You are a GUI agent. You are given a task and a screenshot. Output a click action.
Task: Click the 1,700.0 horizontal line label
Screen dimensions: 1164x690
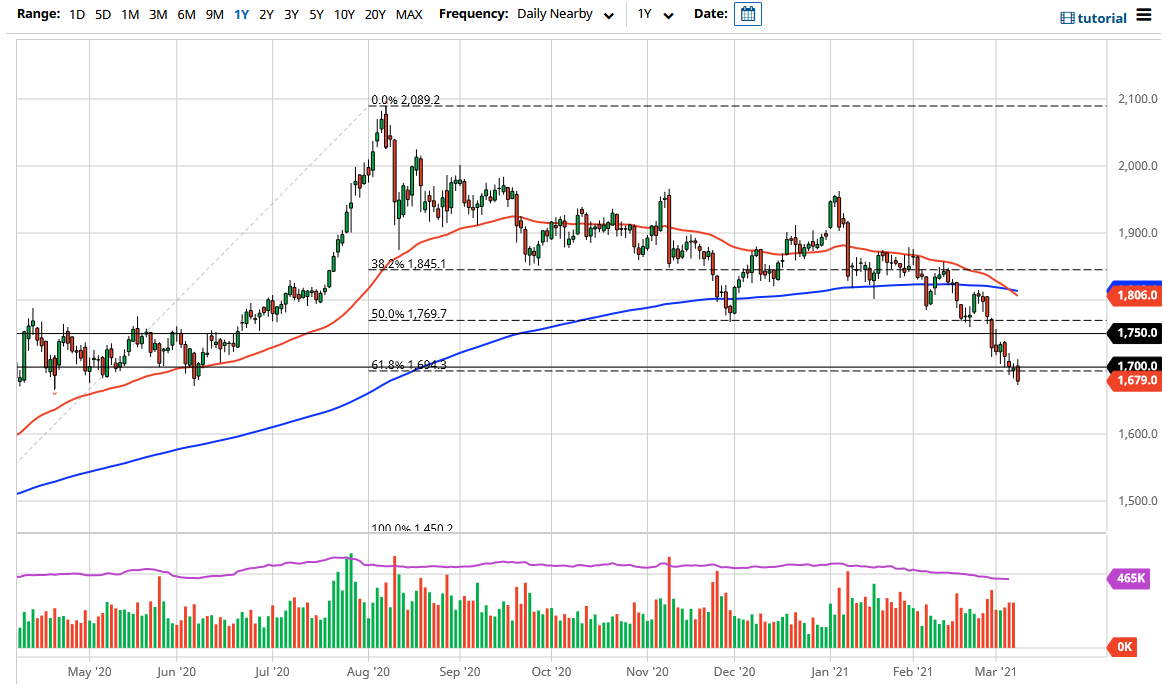point(1135,365)
